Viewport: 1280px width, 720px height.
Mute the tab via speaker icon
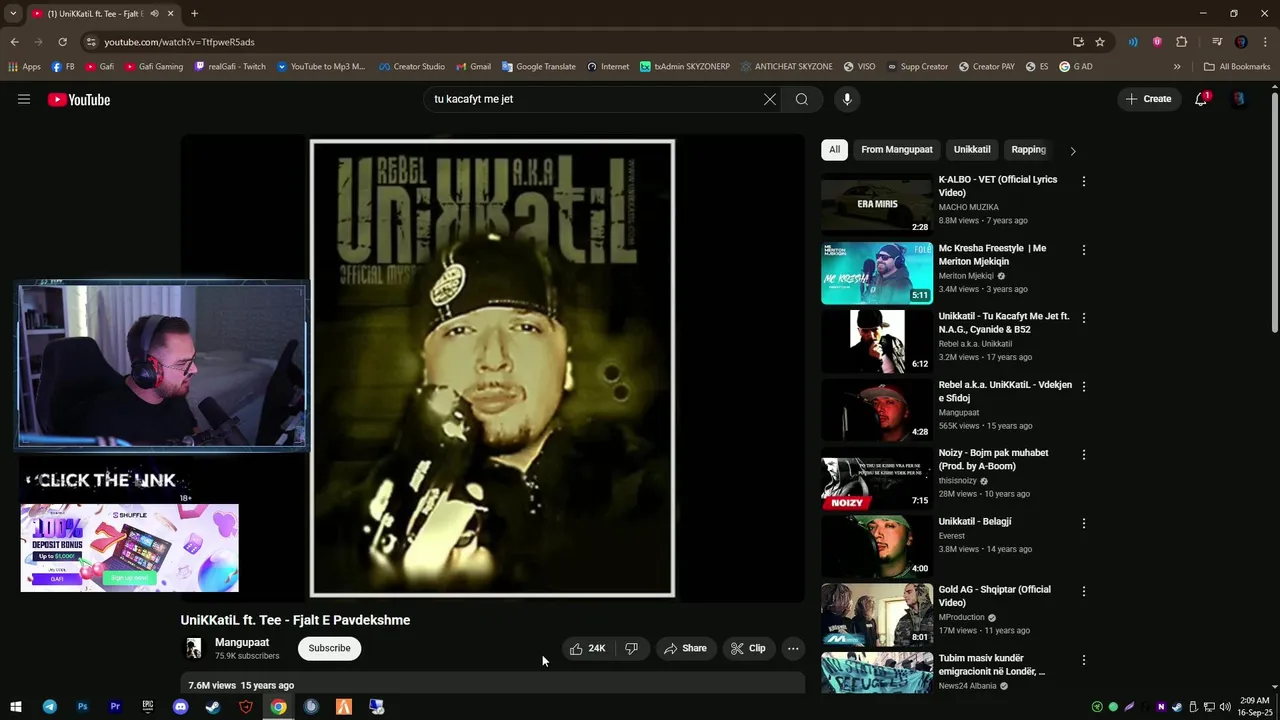(154, 14)
